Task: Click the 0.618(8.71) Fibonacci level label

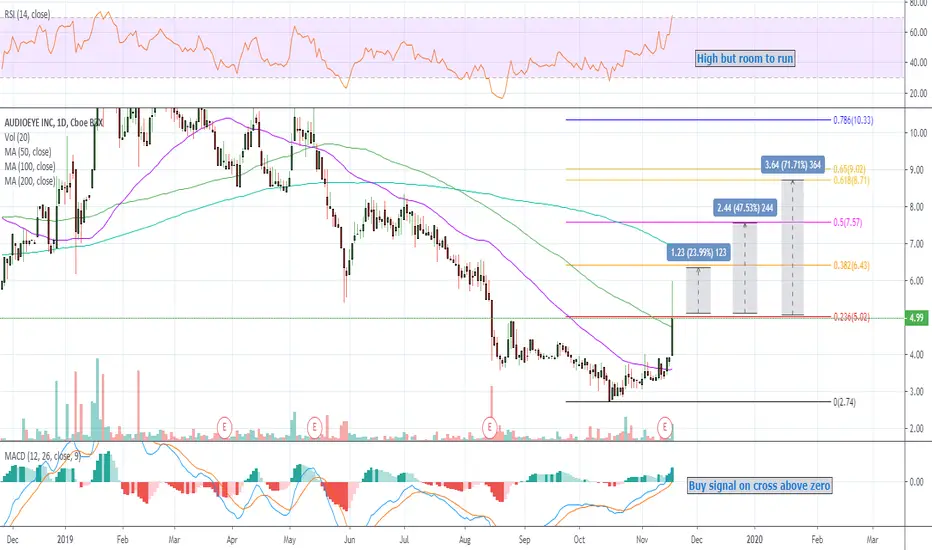Action: point(851,180)
